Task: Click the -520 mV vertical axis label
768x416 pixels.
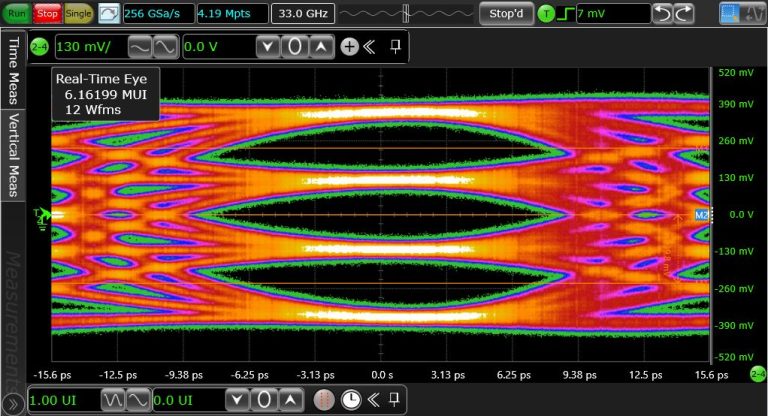Action: [734, 357]
